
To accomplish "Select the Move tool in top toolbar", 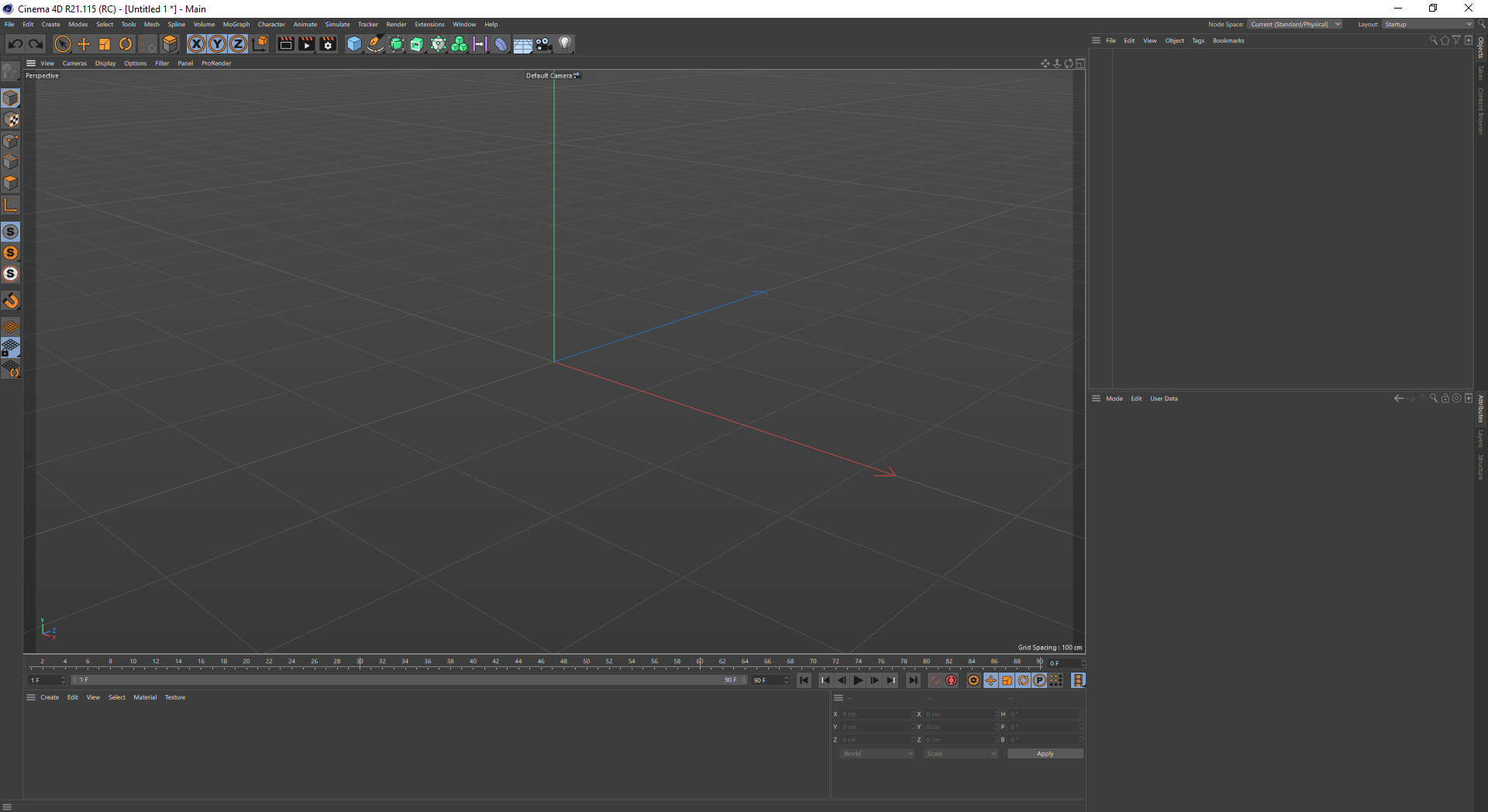I will (84, 44).
